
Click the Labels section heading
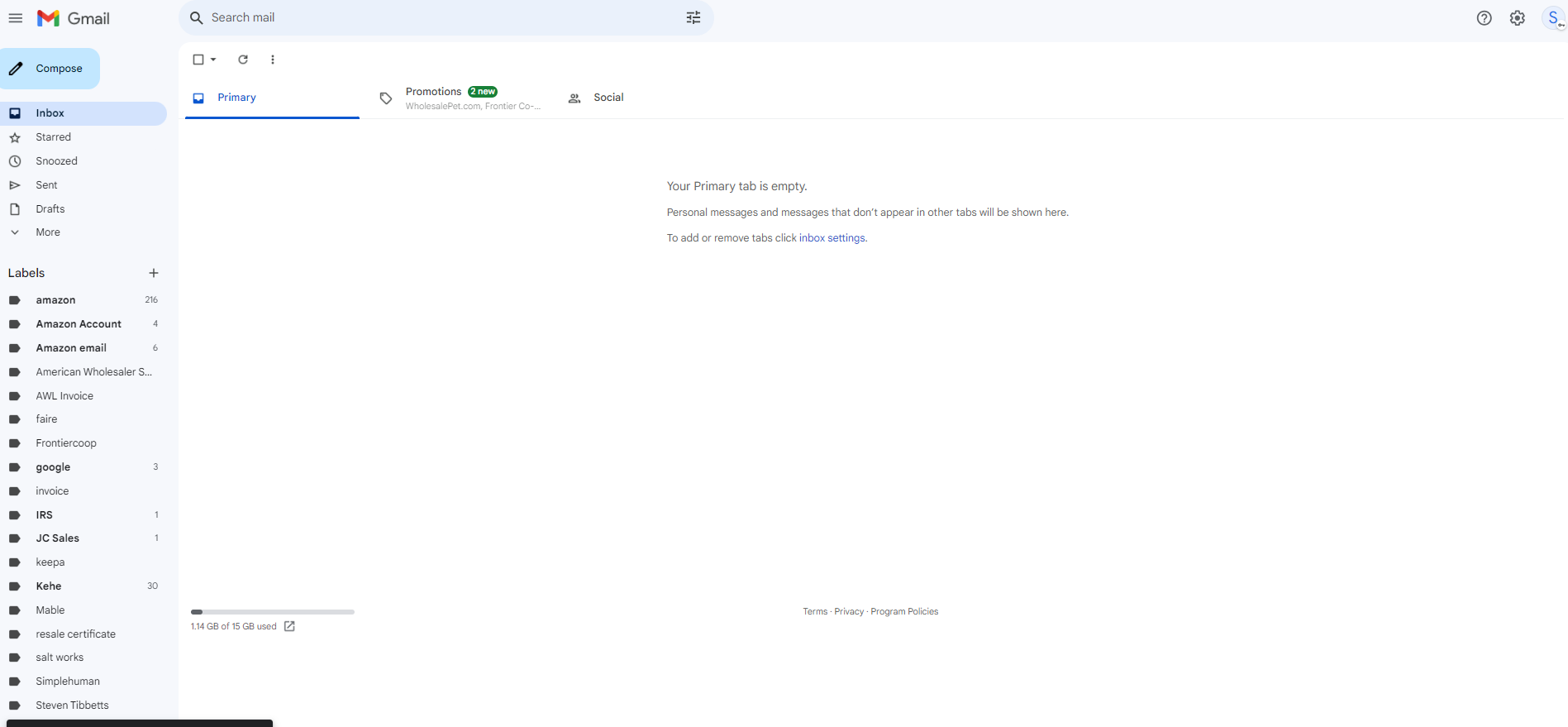click(26, 273)
